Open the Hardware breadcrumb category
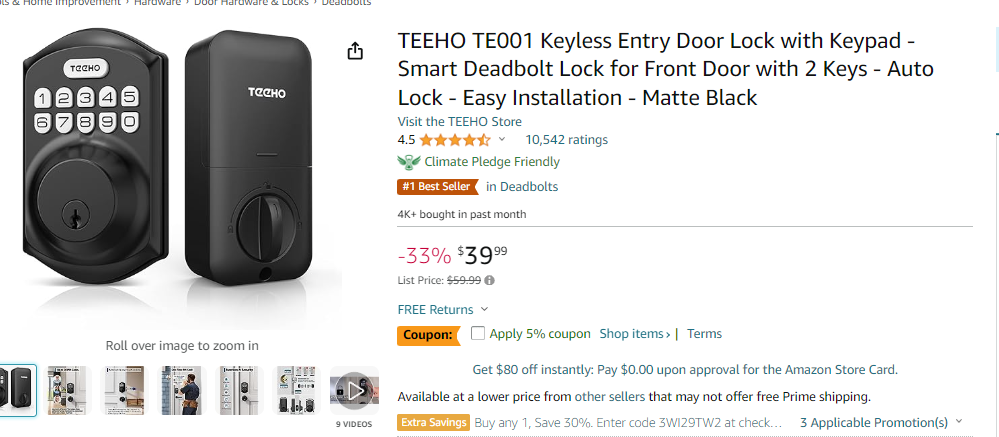 (x=157, y=3)
